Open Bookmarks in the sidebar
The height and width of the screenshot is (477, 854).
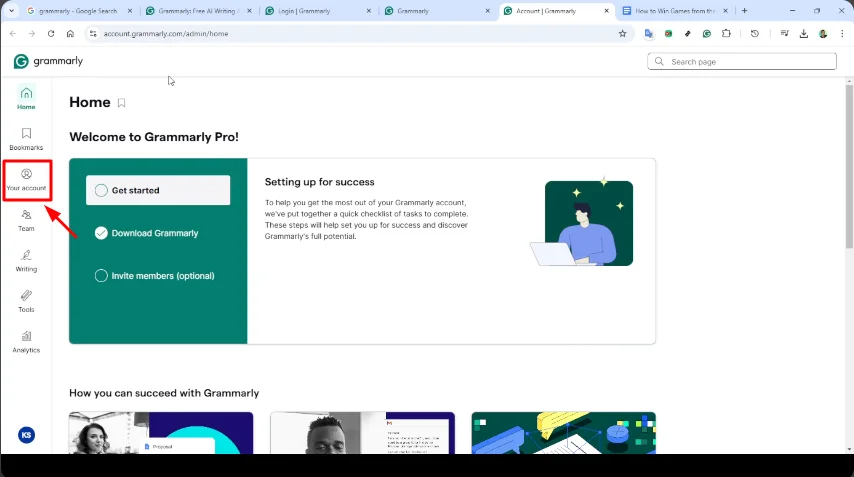[26, 139]
